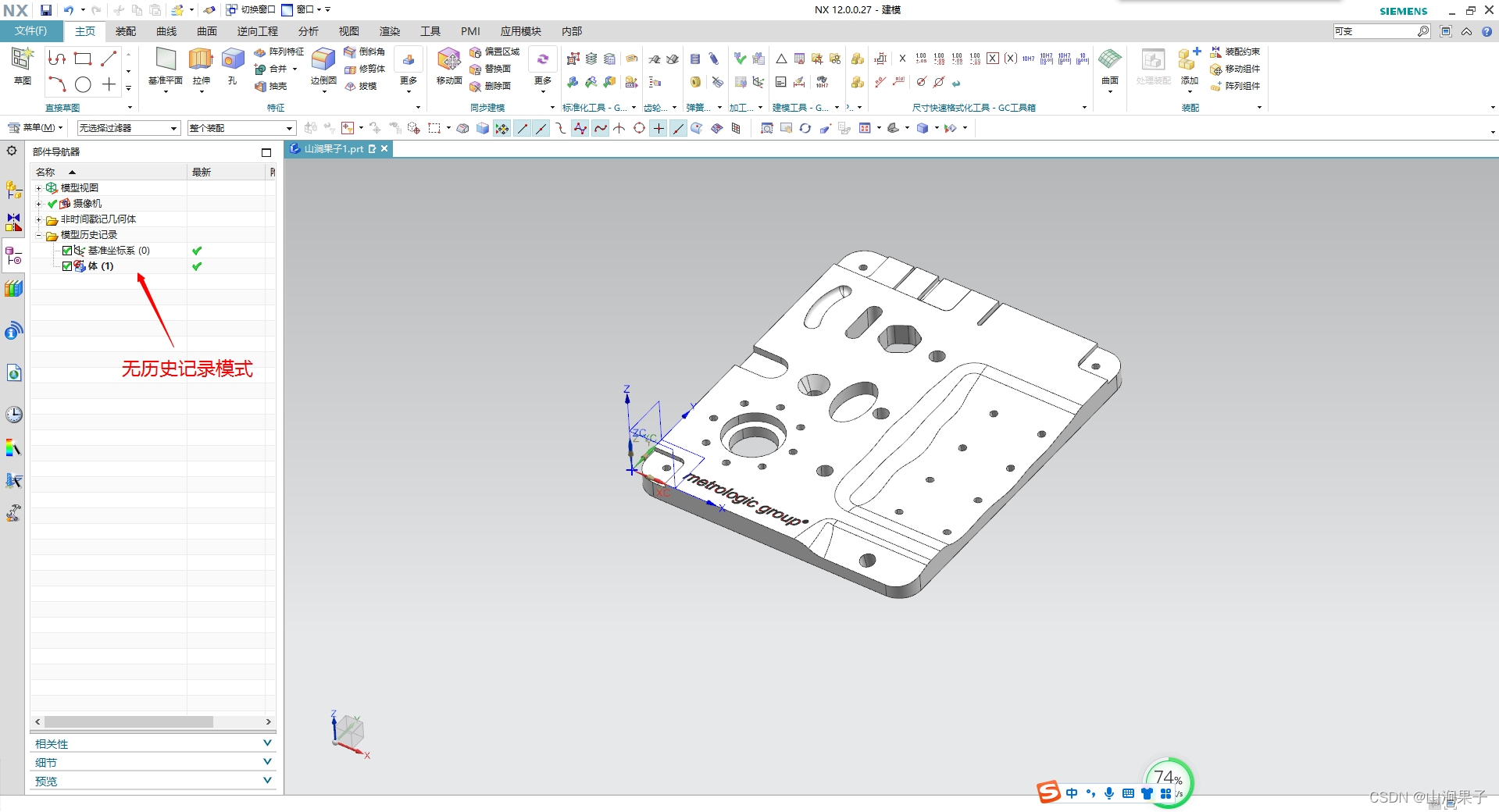Switch to 逆向工程 ribbon tab
The width and height of the screenshot is (1499, 812).
tap(258, 31)
